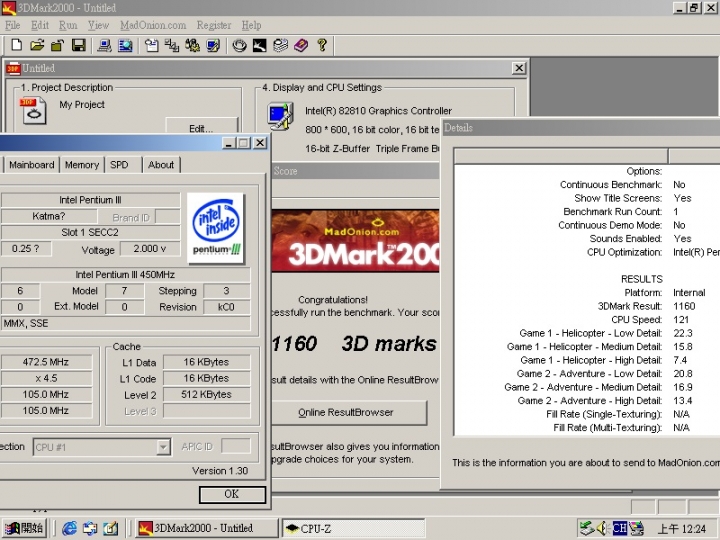Click the Voltage 2.000 v field
The height and width of the screenshot is (540, 720).
tap(150, 249)
